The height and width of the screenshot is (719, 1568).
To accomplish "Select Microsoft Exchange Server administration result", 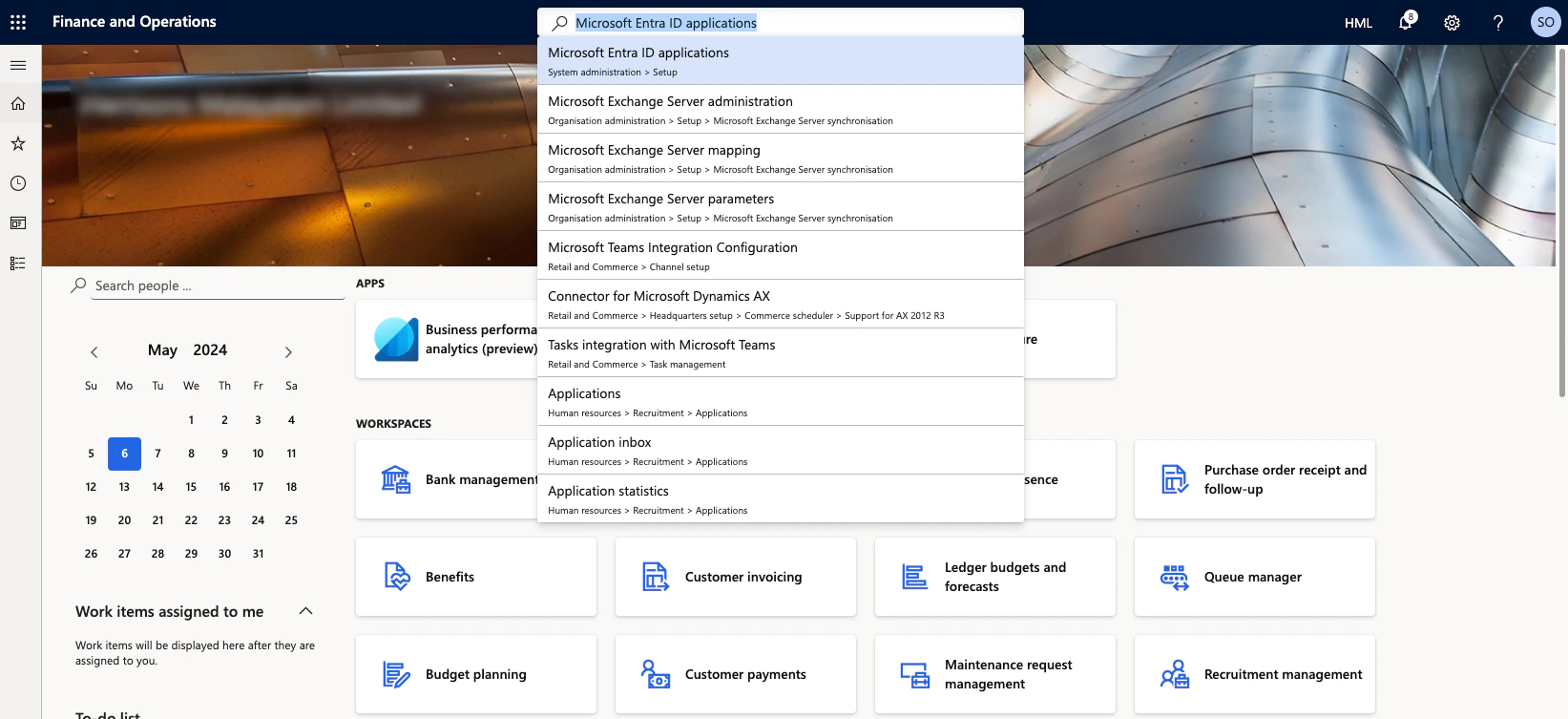I will (781, 110).
